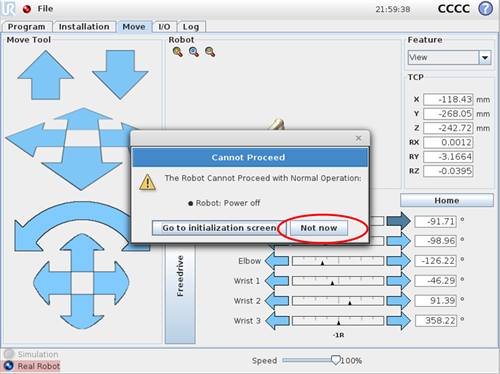This screenshot has height=374, width=500.
Task: Decrease Elbow joint with left arrow
Action: coord(277,261)
